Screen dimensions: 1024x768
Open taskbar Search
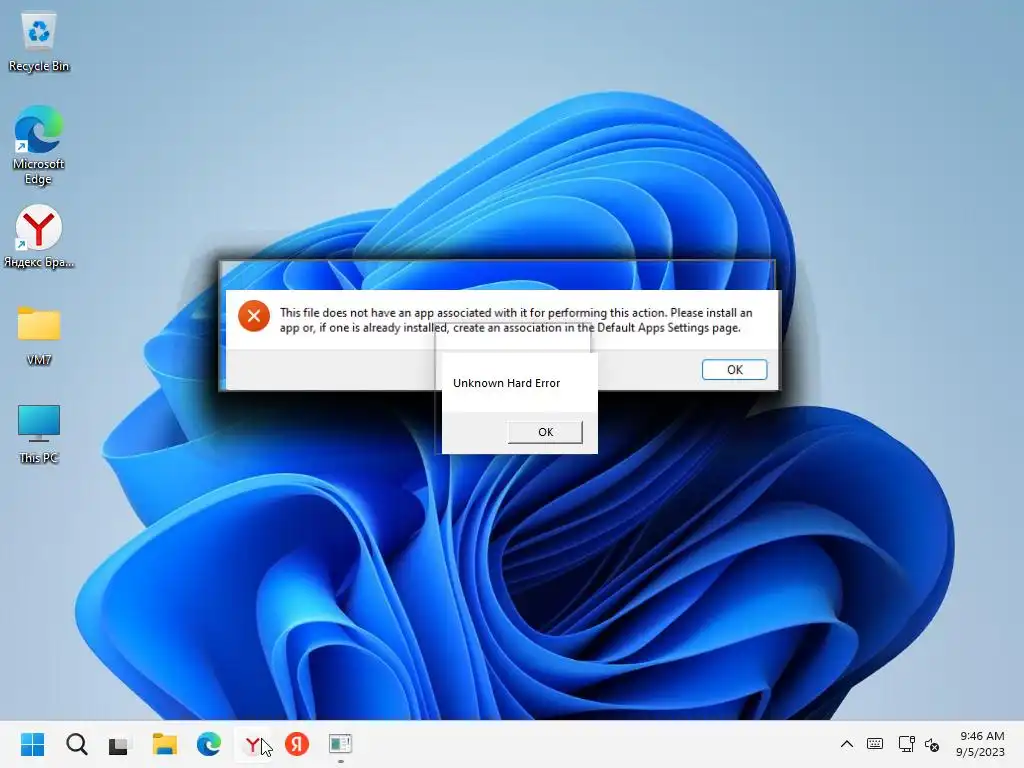point(76,744)
